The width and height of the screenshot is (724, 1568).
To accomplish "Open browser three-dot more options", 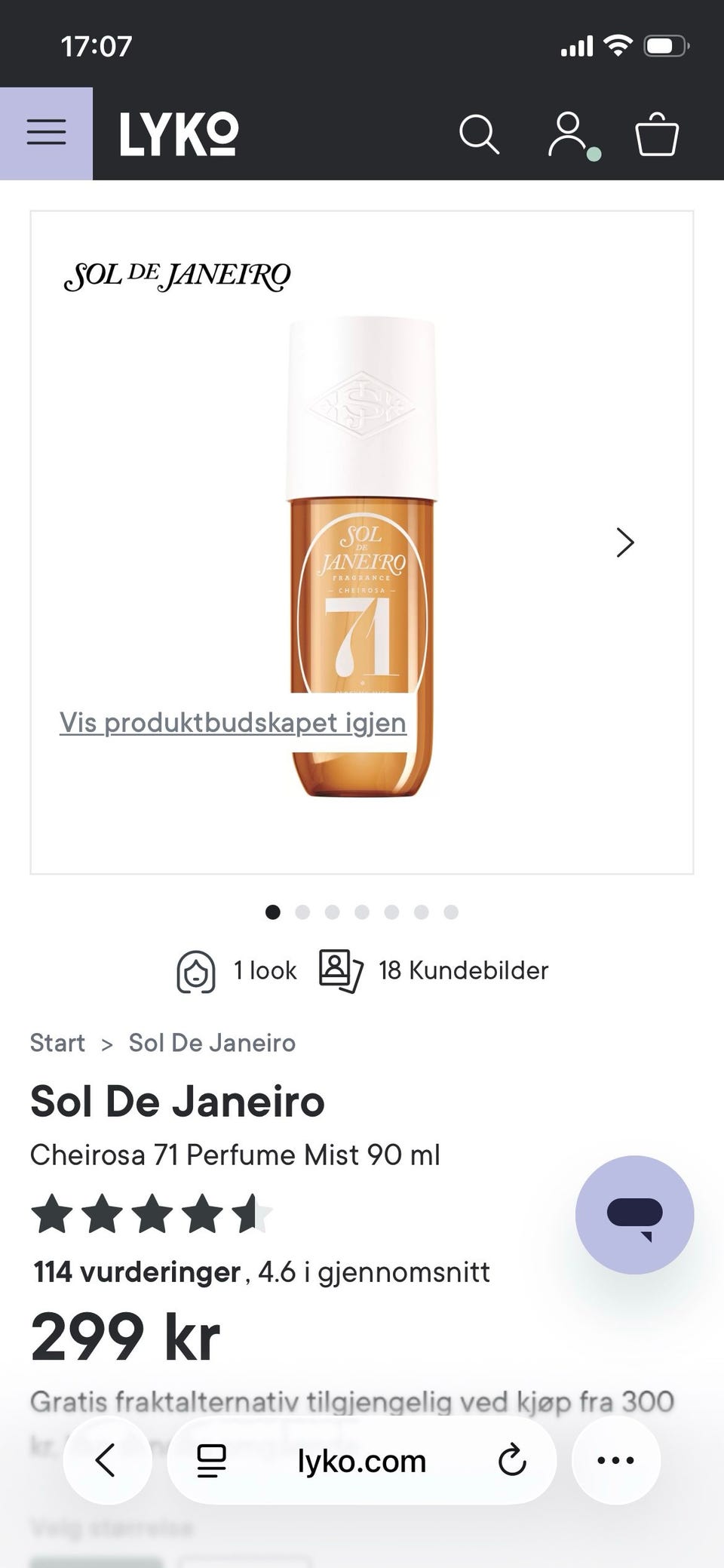I will [x=615, y=1460].
